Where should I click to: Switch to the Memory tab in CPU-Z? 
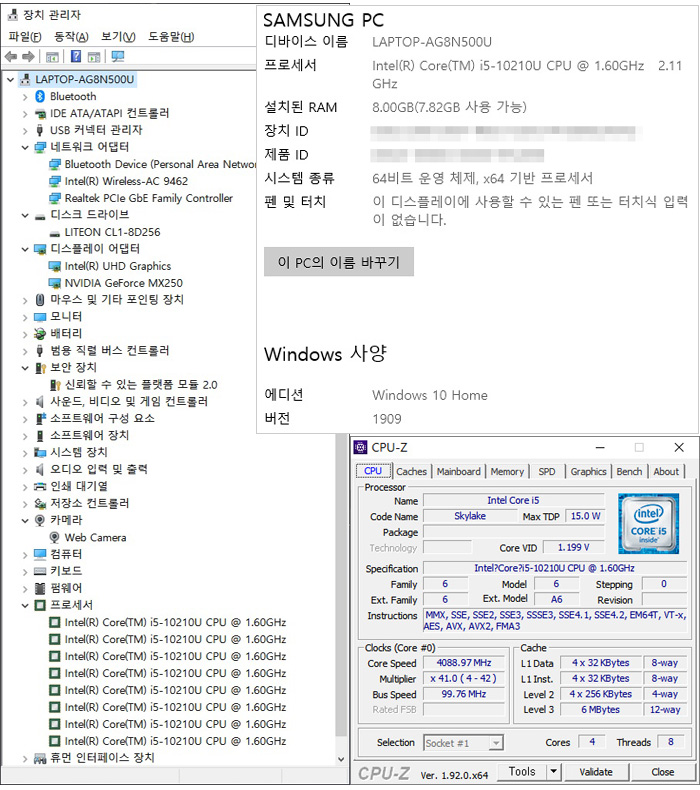click(507, 472)
